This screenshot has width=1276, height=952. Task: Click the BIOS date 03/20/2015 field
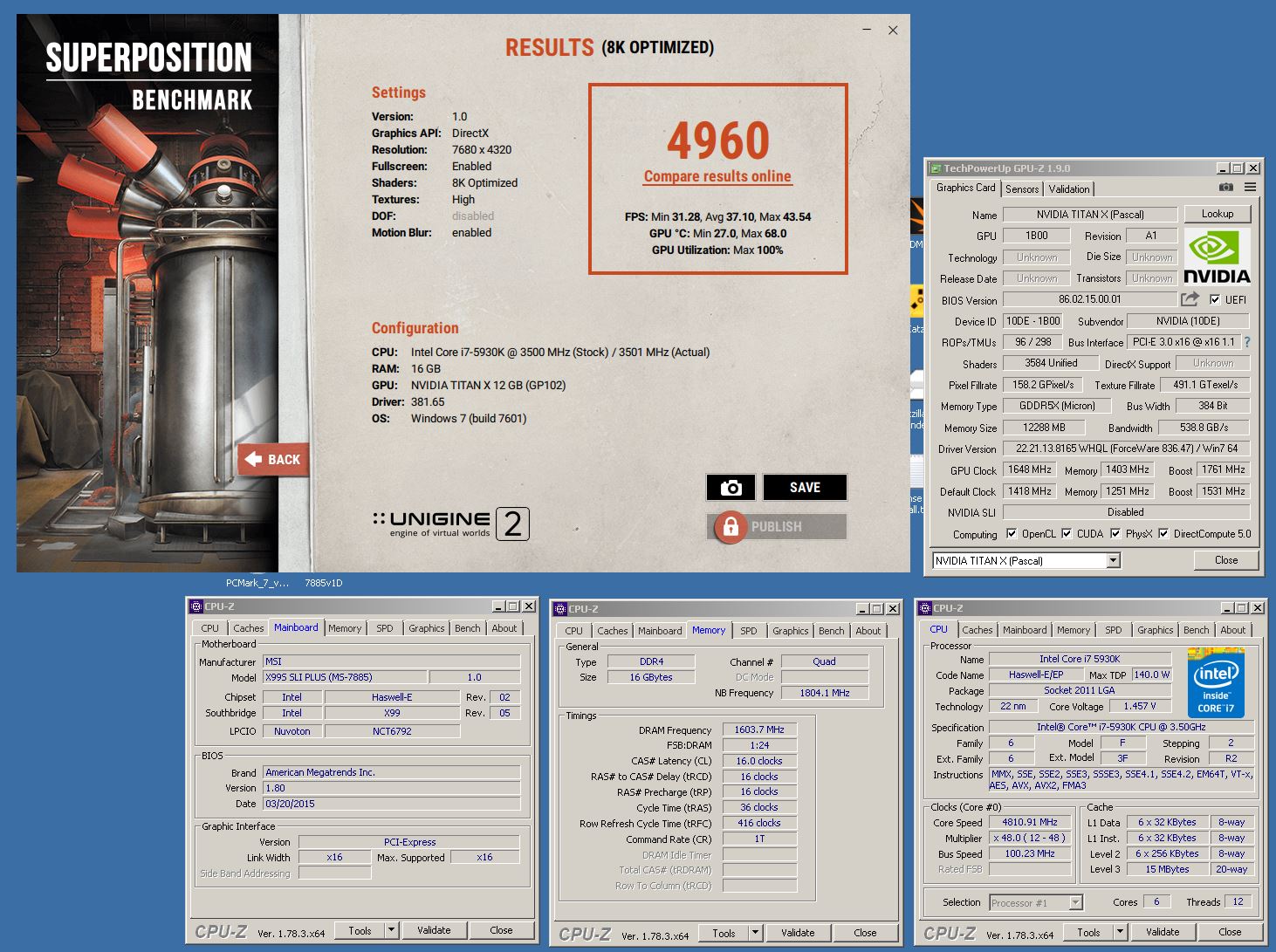coord(392,804)
